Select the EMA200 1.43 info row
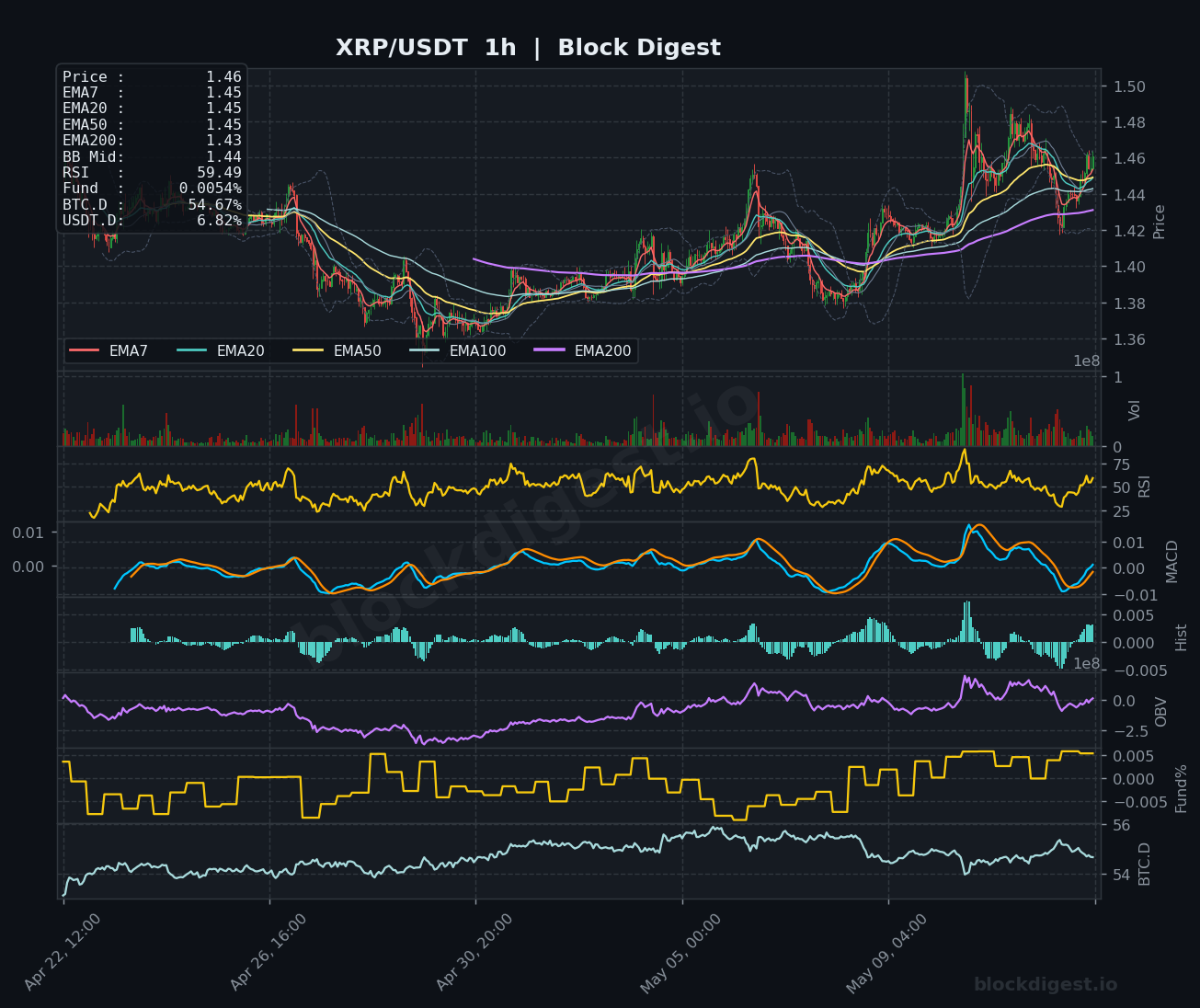This screenshot has width=1200, height=1008. click(x=152, y=141)
